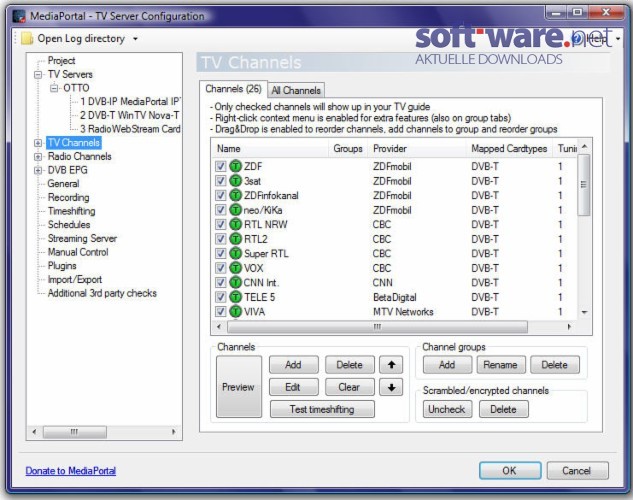The width and height of the screenshot is (633, 500).
Task: Select the Plugins tree item
Action: tap(62, 266)
